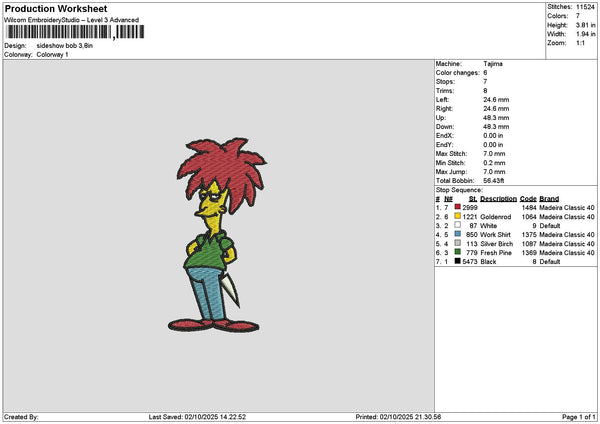The image size is (600, 424).
Task: Click thread code '1375' for Work Shirt
Action: coord(529,235)
